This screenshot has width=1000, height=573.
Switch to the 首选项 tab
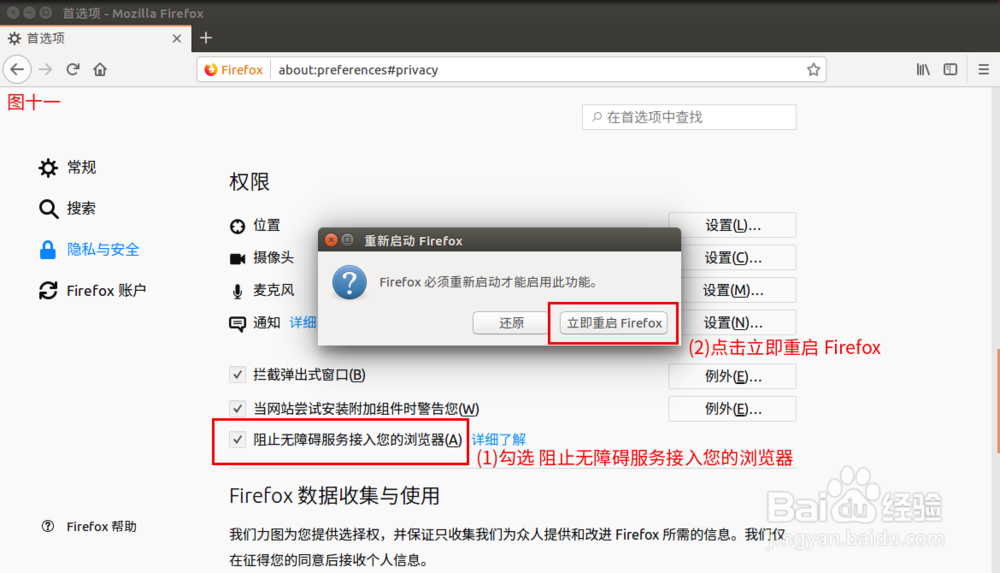coord(94,38)
